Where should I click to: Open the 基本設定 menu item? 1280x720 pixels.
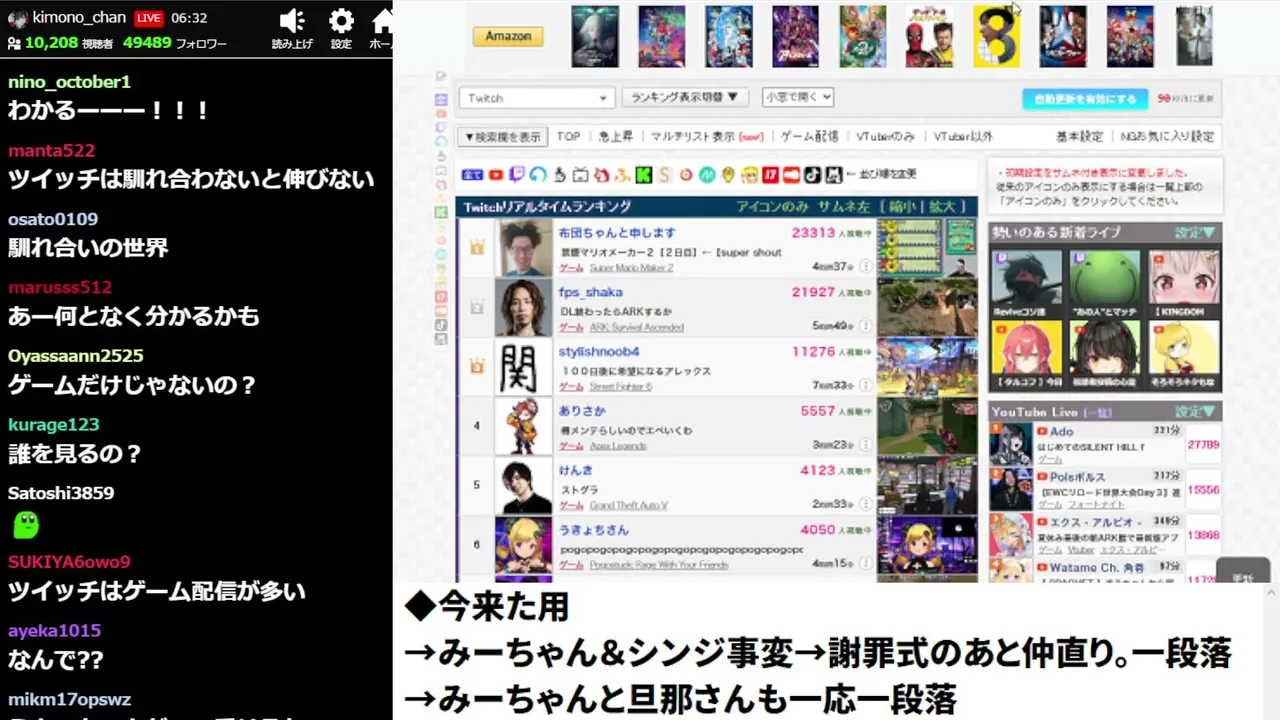point(1079,136)
